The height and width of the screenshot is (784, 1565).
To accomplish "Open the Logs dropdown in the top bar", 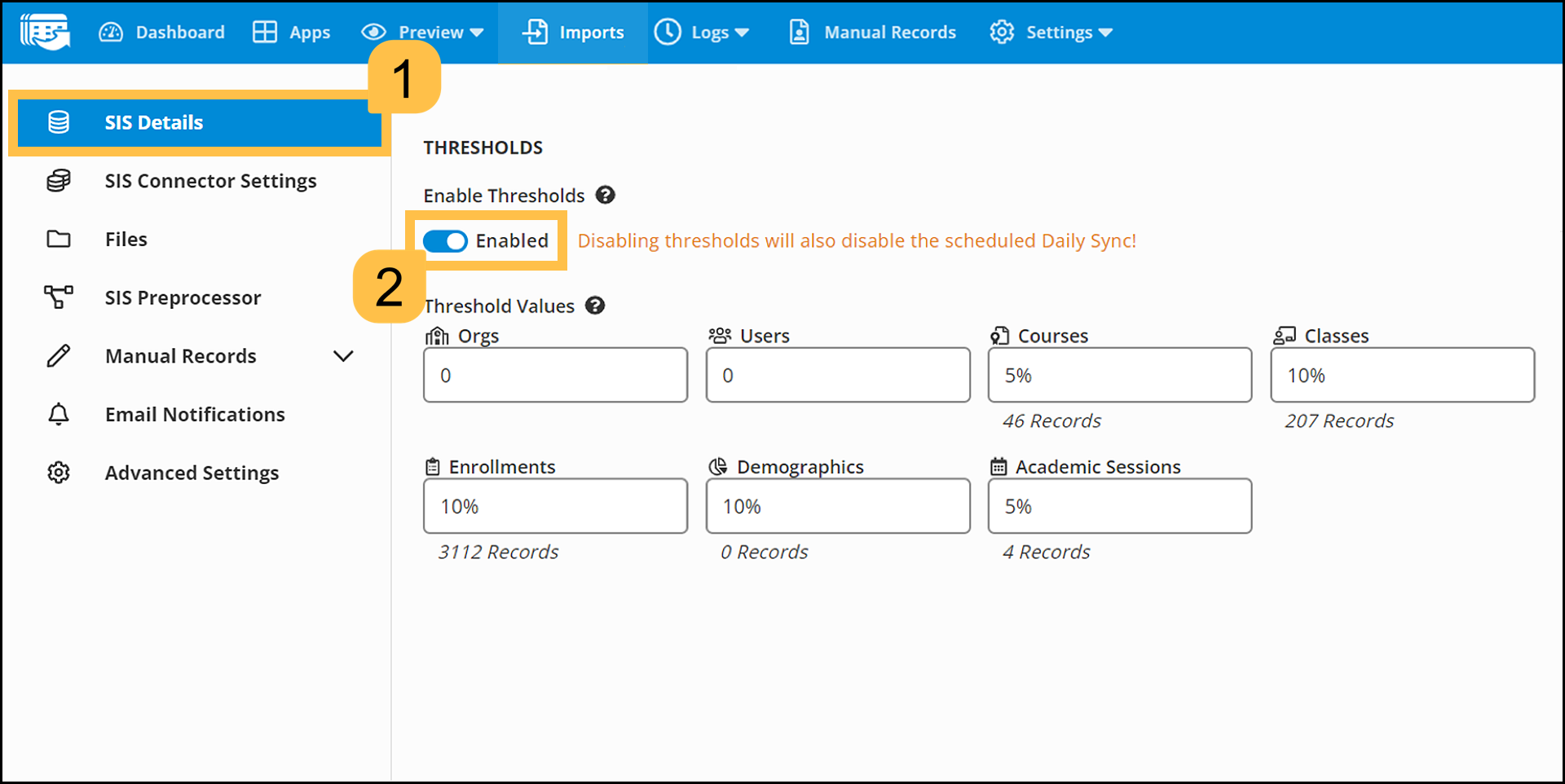I will pos(702,33).
